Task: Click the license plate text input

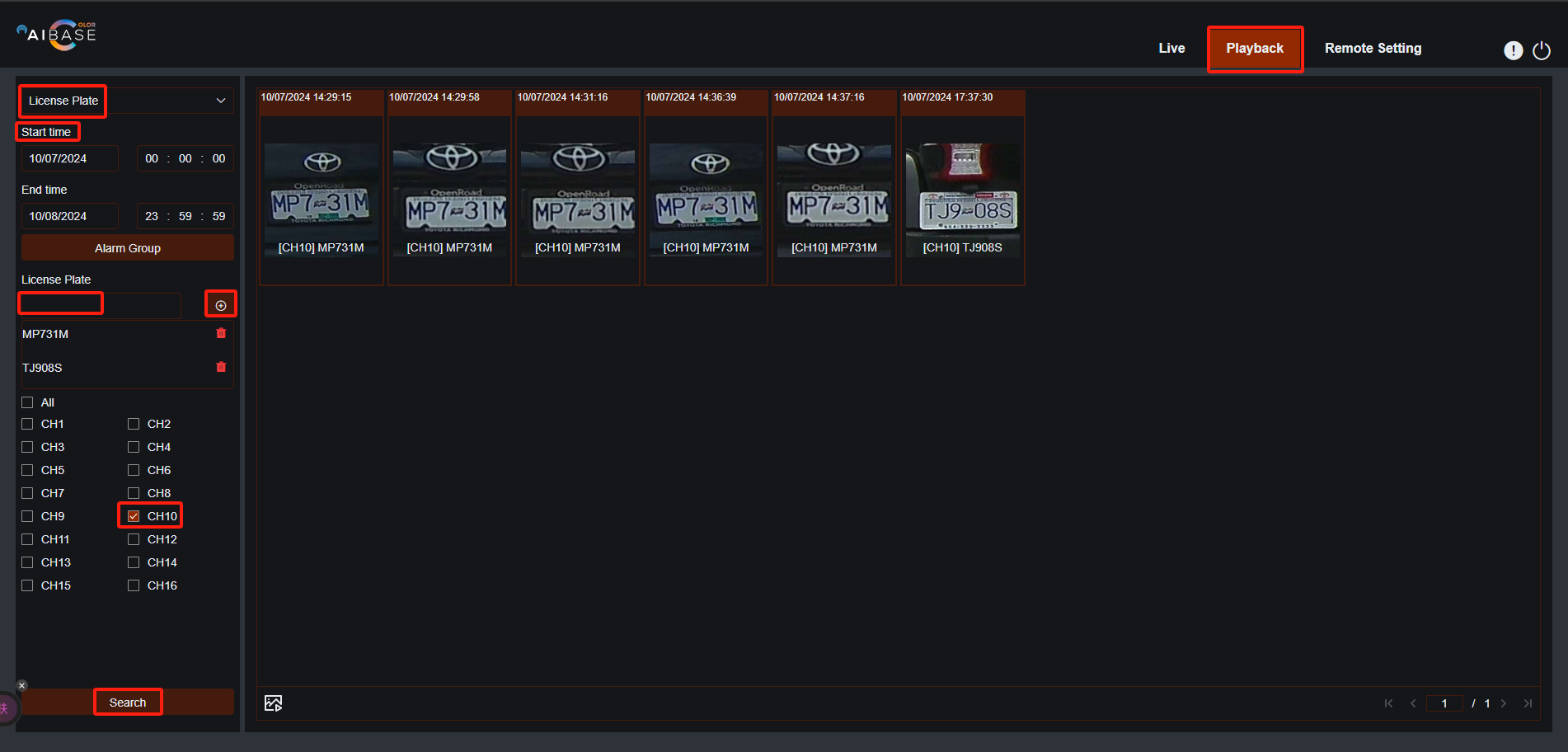Action: click(x=101, y=305)
